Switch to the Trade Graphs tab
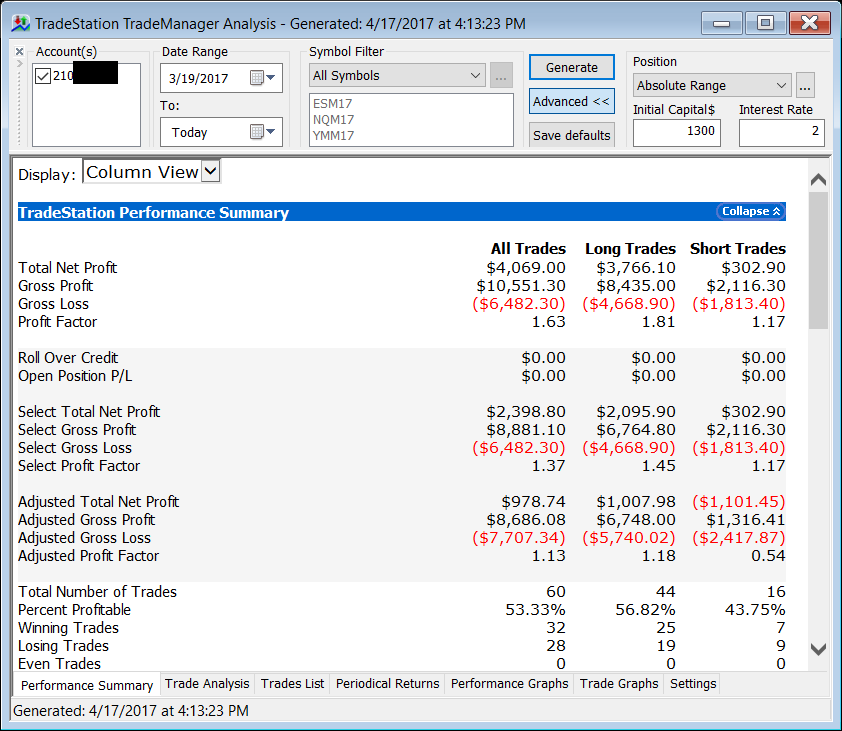Image resolution: width=842 pixels, height=731 pixels. [619, 683]
